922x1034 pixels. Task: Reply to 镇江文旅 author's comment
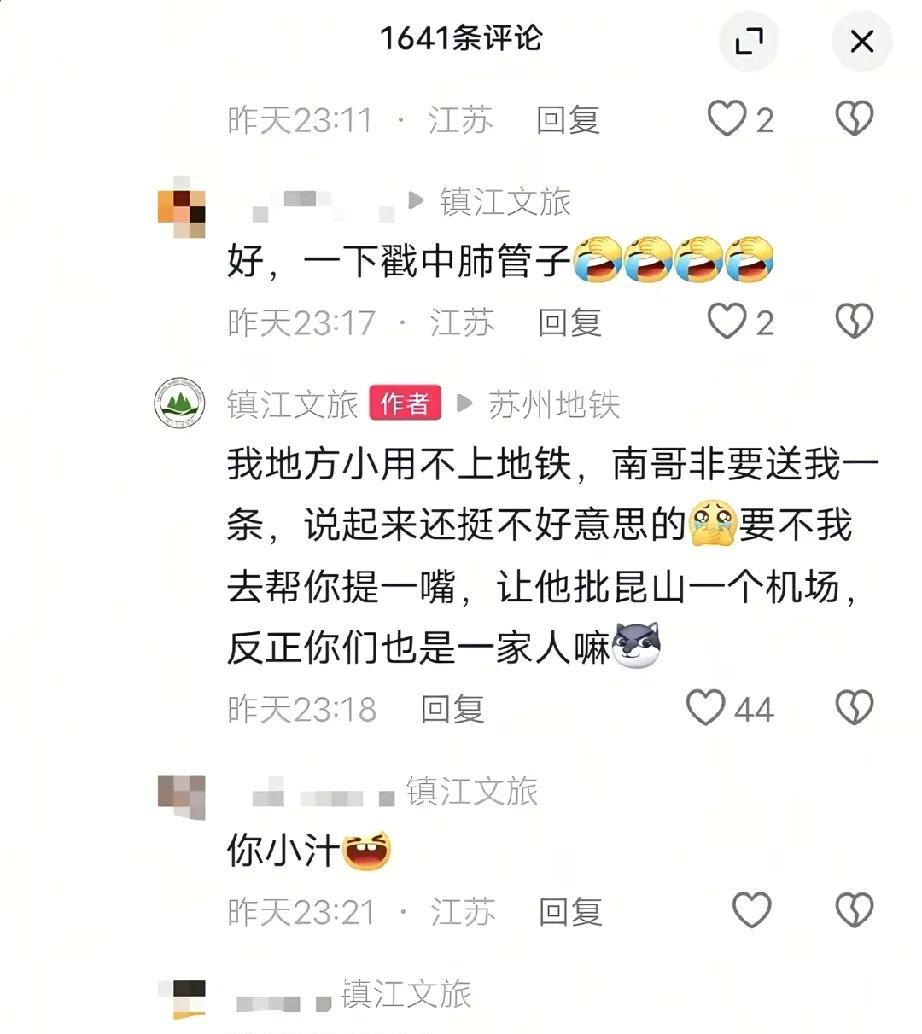pos(453,710)
